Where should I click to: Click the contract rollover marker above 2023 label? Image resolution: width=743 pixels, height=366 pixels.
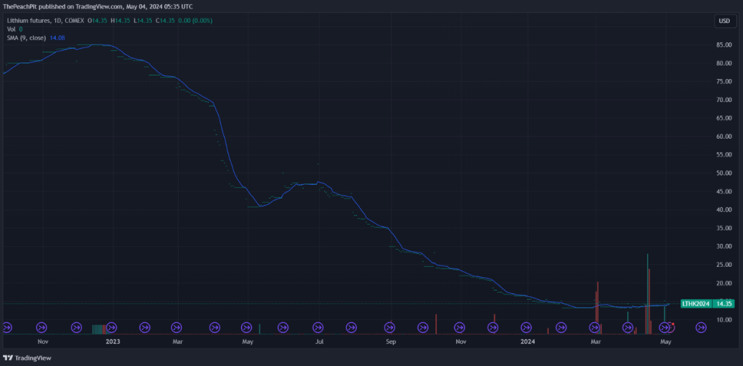click(x=111, y=327)
